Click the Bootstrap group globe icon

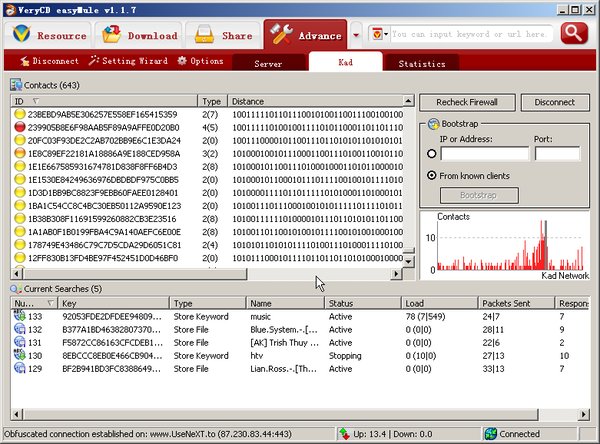coord(433,124)
